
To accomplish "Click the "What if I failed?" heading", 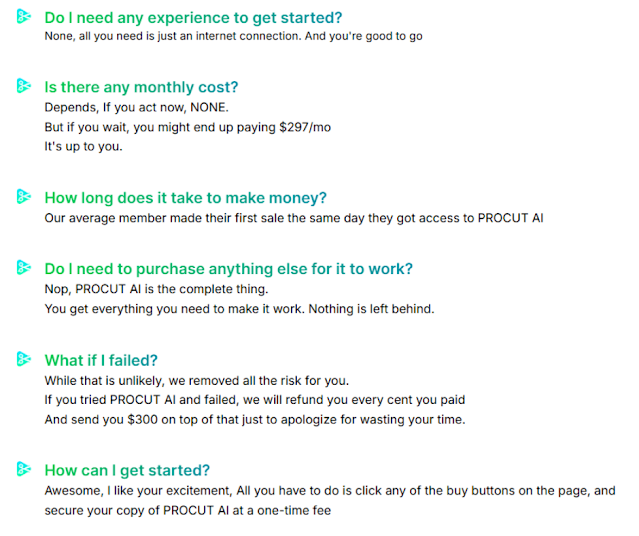I will [x=101, y=360].
